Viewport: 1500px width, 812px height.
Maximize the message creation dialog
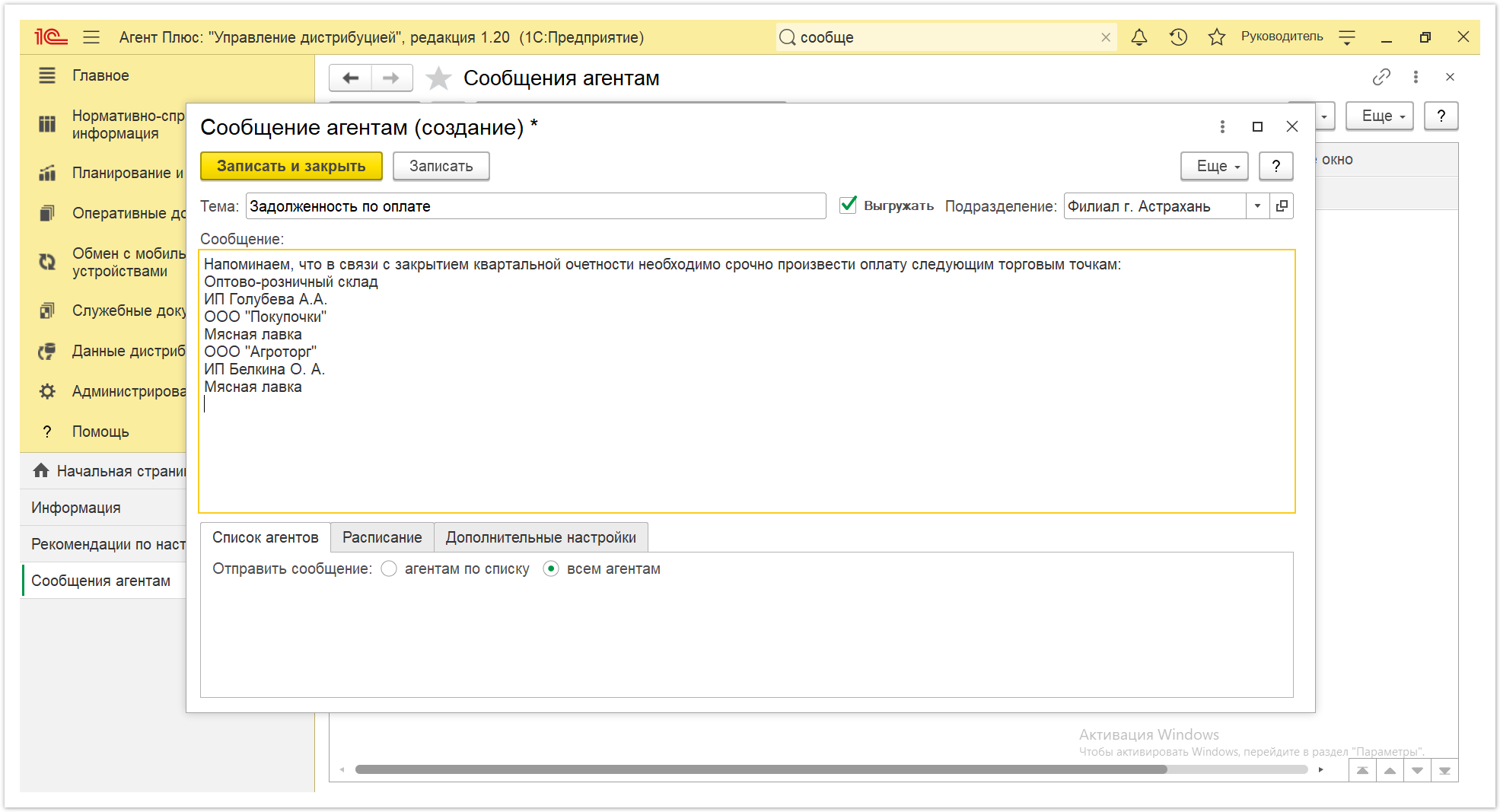click(1257, 127)
